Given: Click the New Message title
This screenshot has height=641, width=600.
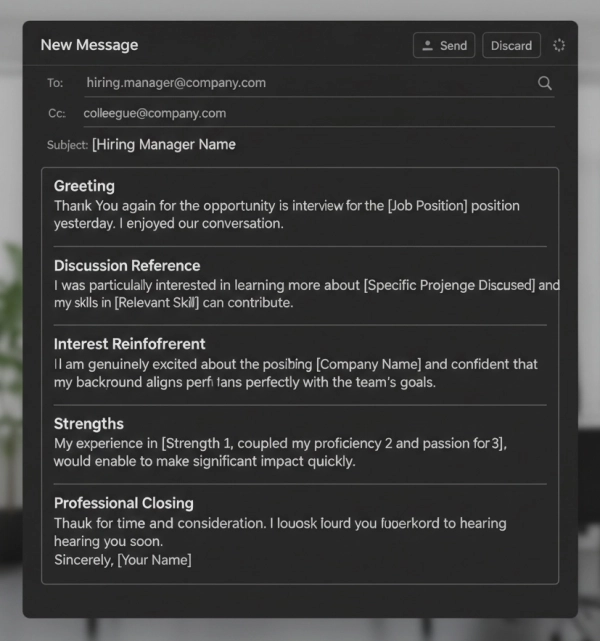Looking at the screenshot, I should (90, 45).
